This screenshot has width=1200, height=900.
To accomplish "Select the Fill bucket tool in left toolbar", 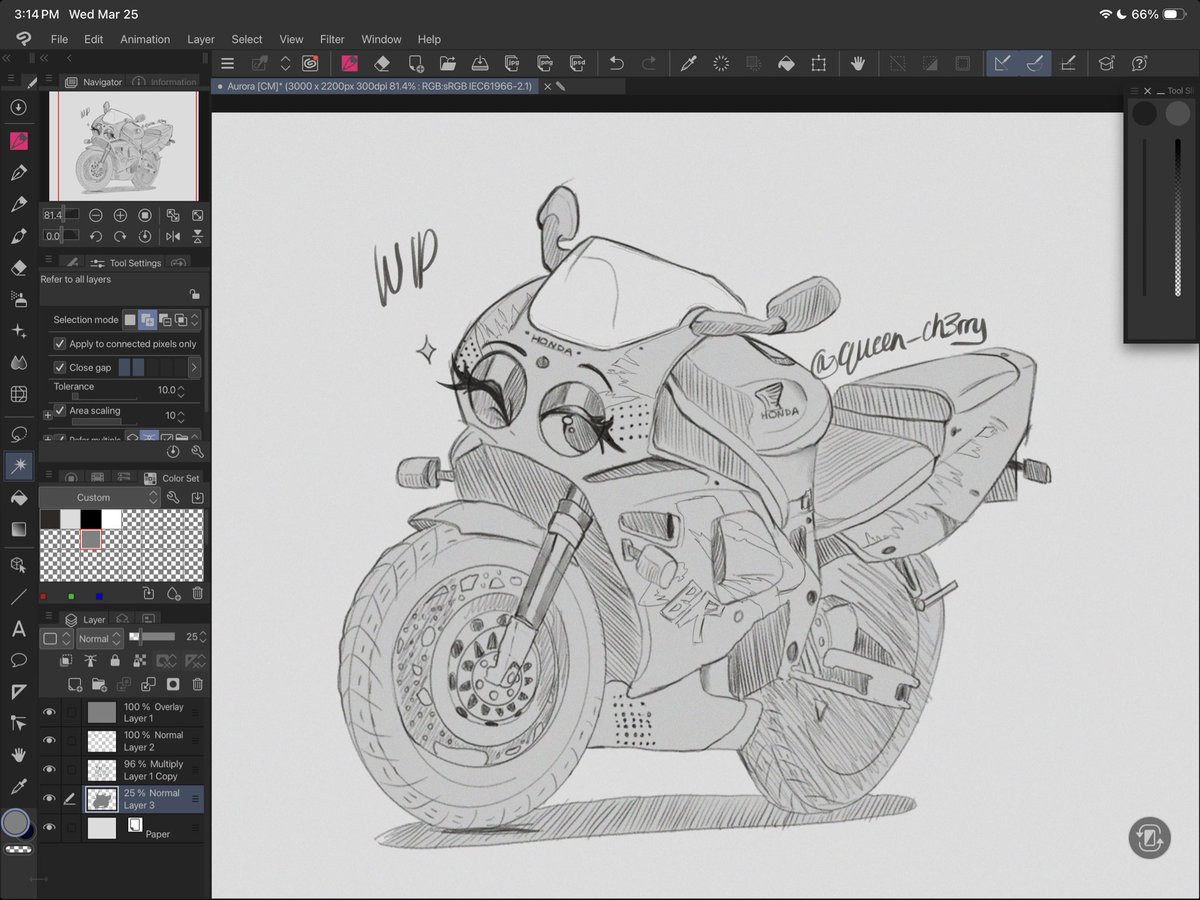I will (18, 497).
